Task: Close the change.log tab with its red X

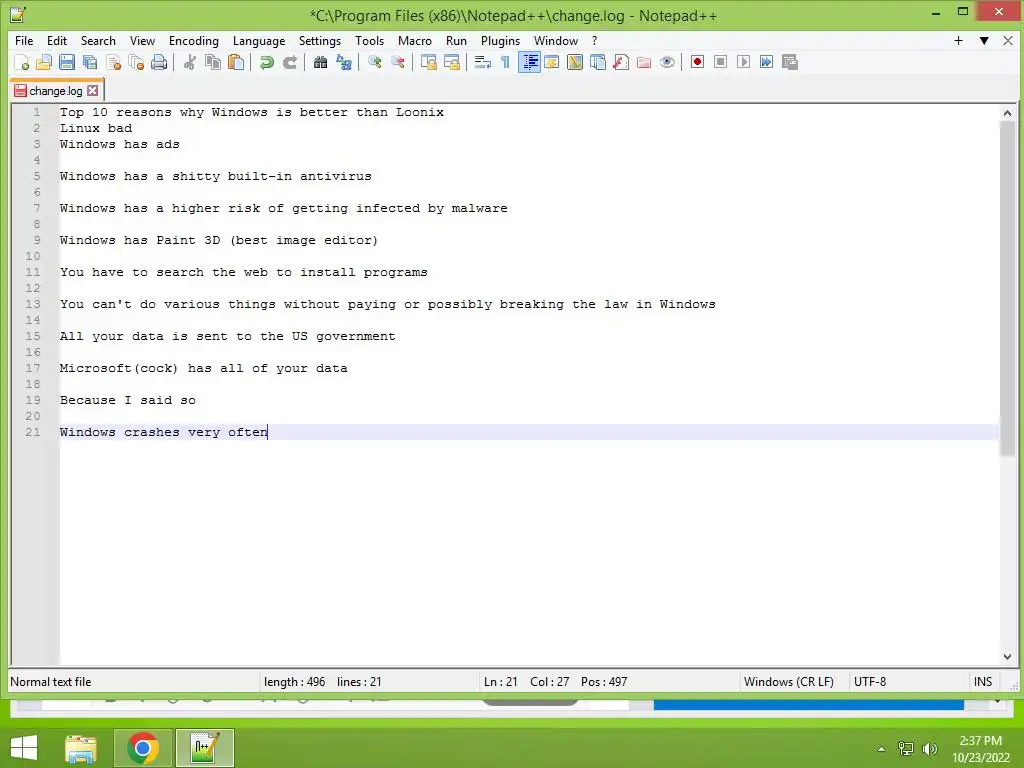Action: click(x=93, y=91)
